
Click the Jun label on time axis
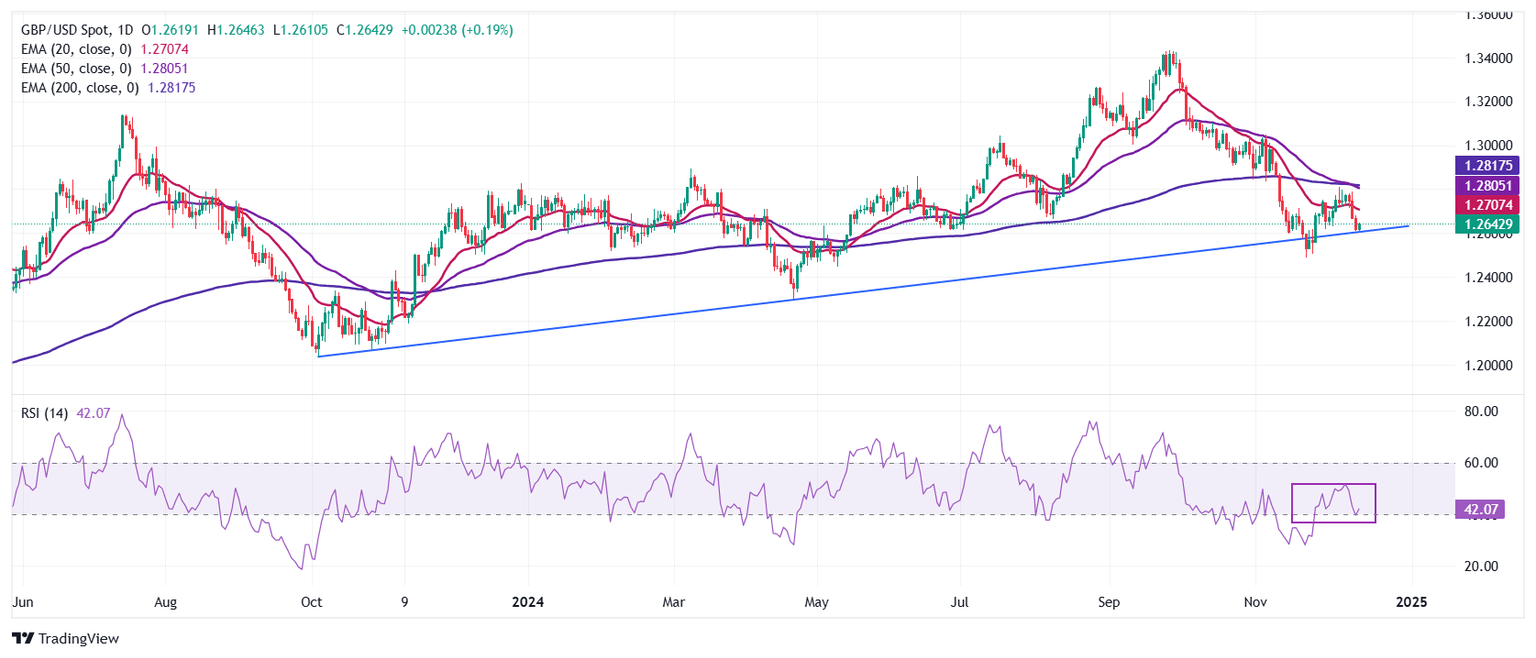click(22, 603)
